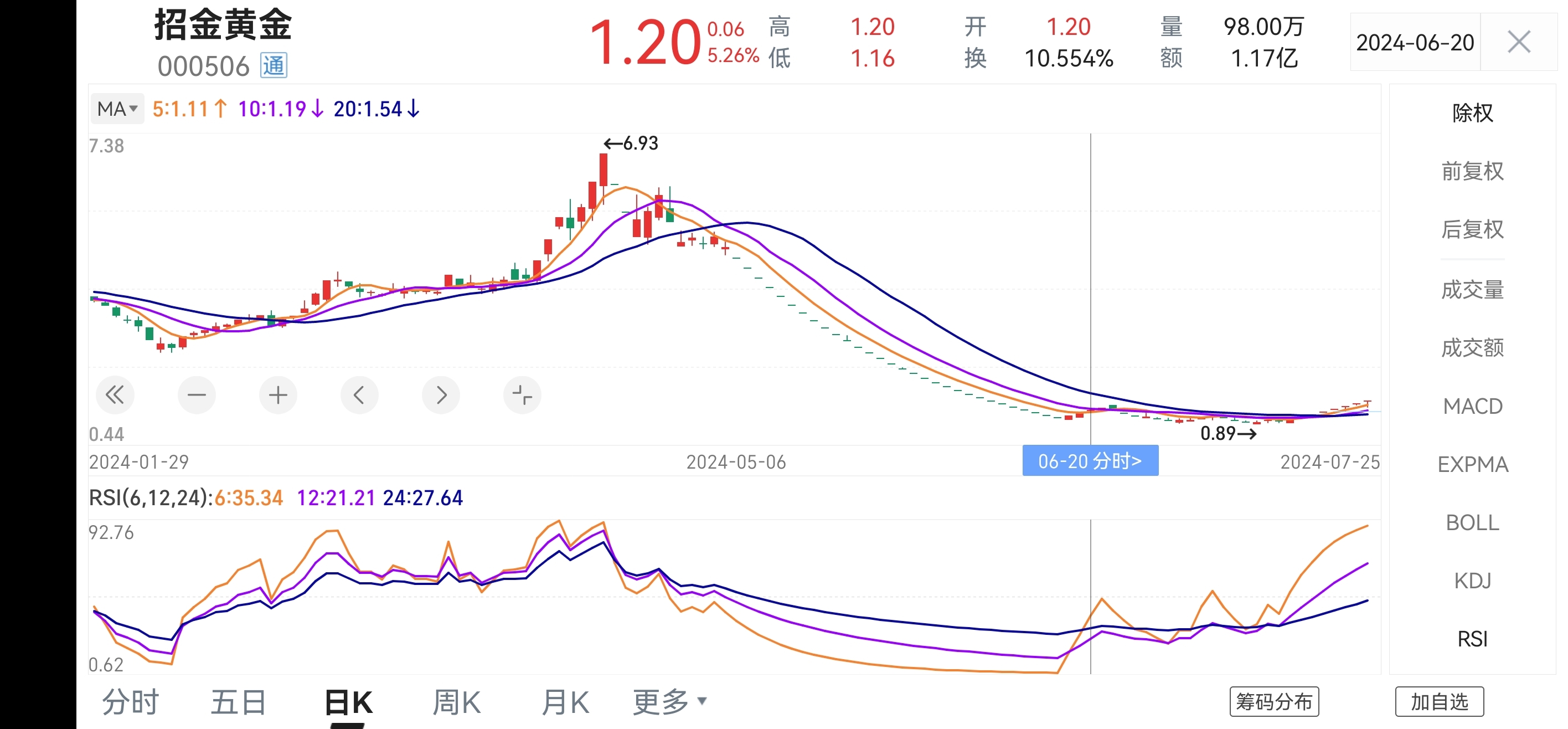Zoom in chart with plus button
This screenshot has width=1568, height=729.
click(x=277, y=396)
